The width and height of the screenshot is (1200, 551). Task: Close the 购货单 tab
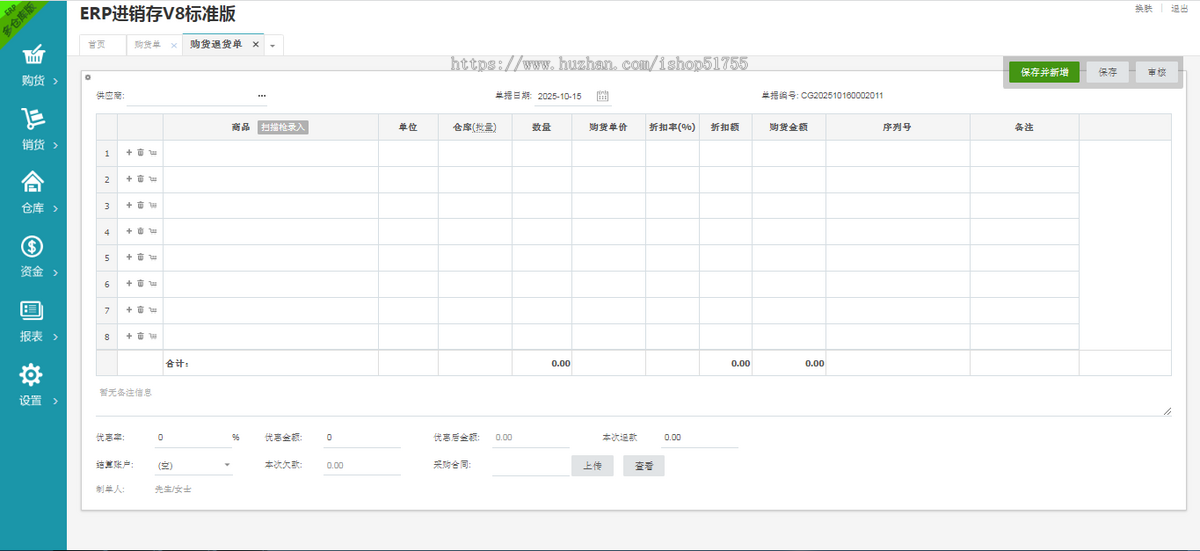coord(174,46)
